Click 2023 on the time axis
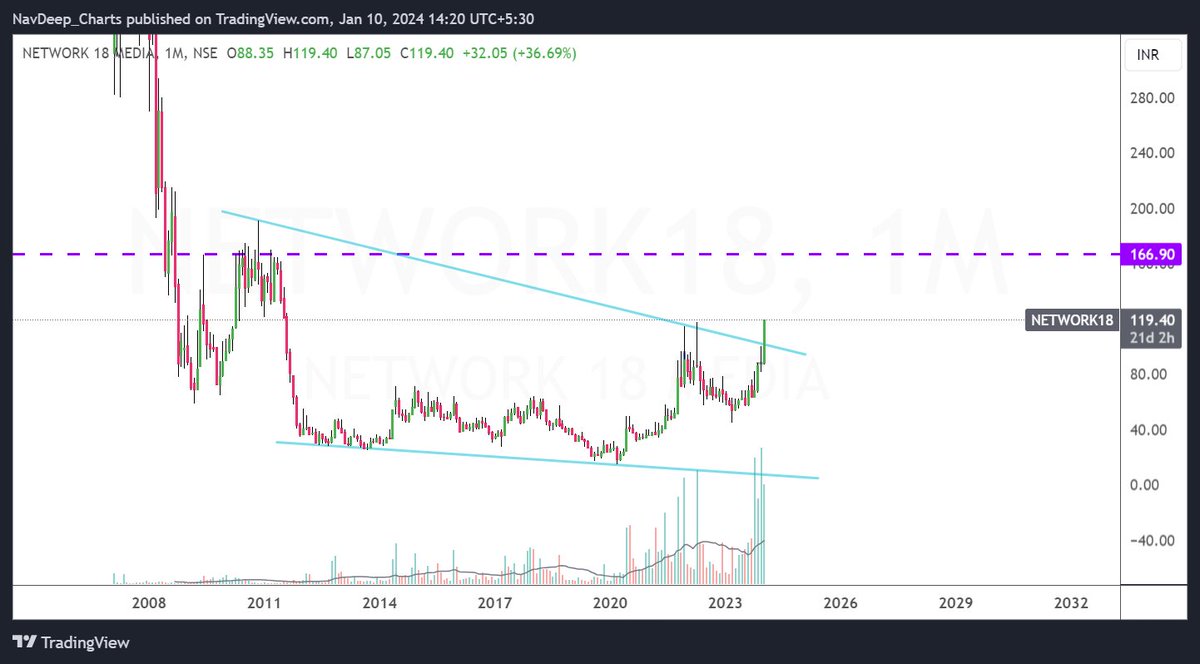This screenshot has height=664, width=1200. [x=726, y=603]
